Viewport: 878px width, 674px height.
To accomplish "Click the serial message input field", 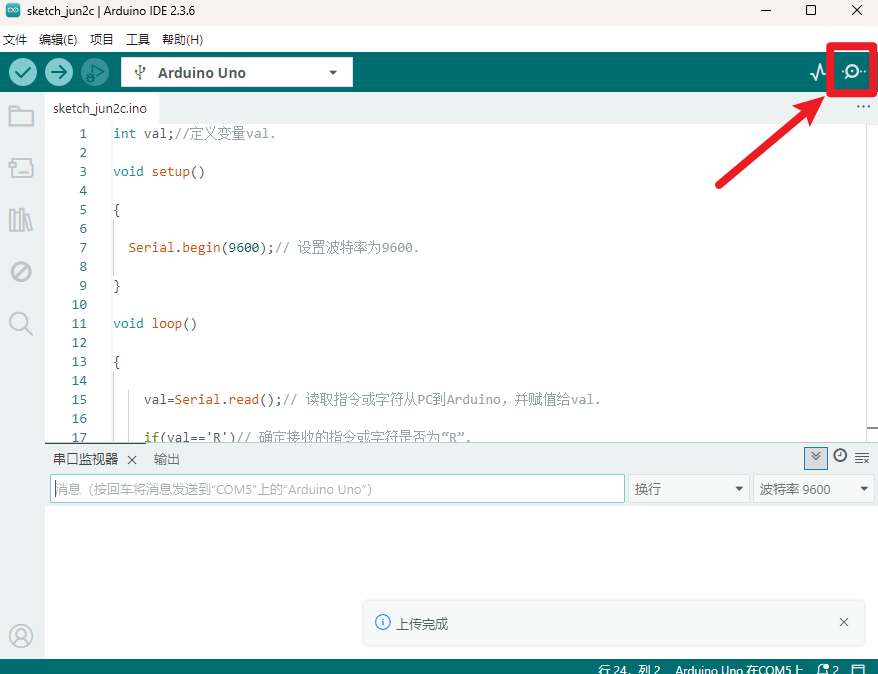I will coord(337,489).
